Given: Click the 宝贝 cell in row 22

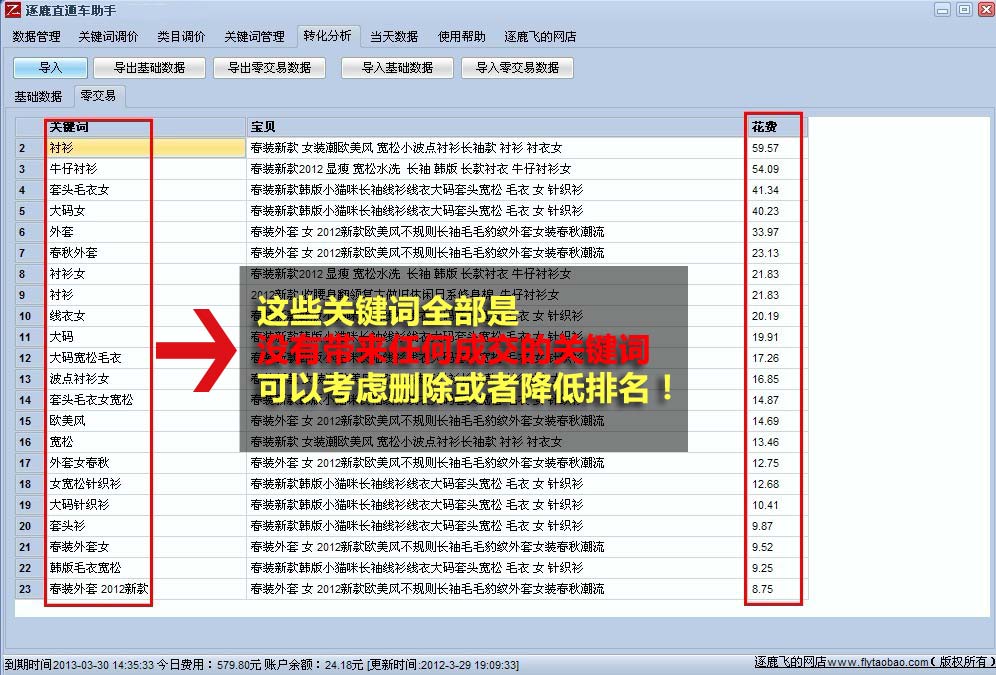Looking at the screenshot, I should (x=495, y=567).
